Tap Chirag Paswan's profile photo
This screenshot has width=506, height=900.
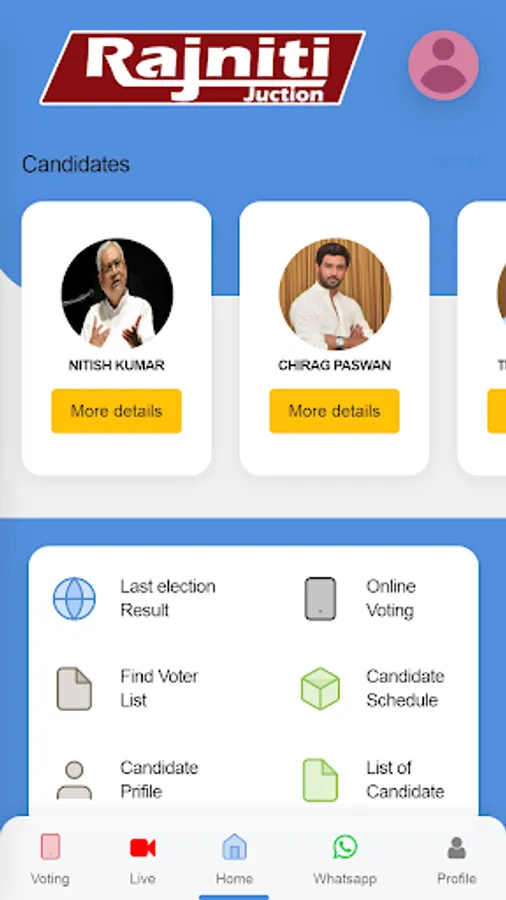coord(335,294)
